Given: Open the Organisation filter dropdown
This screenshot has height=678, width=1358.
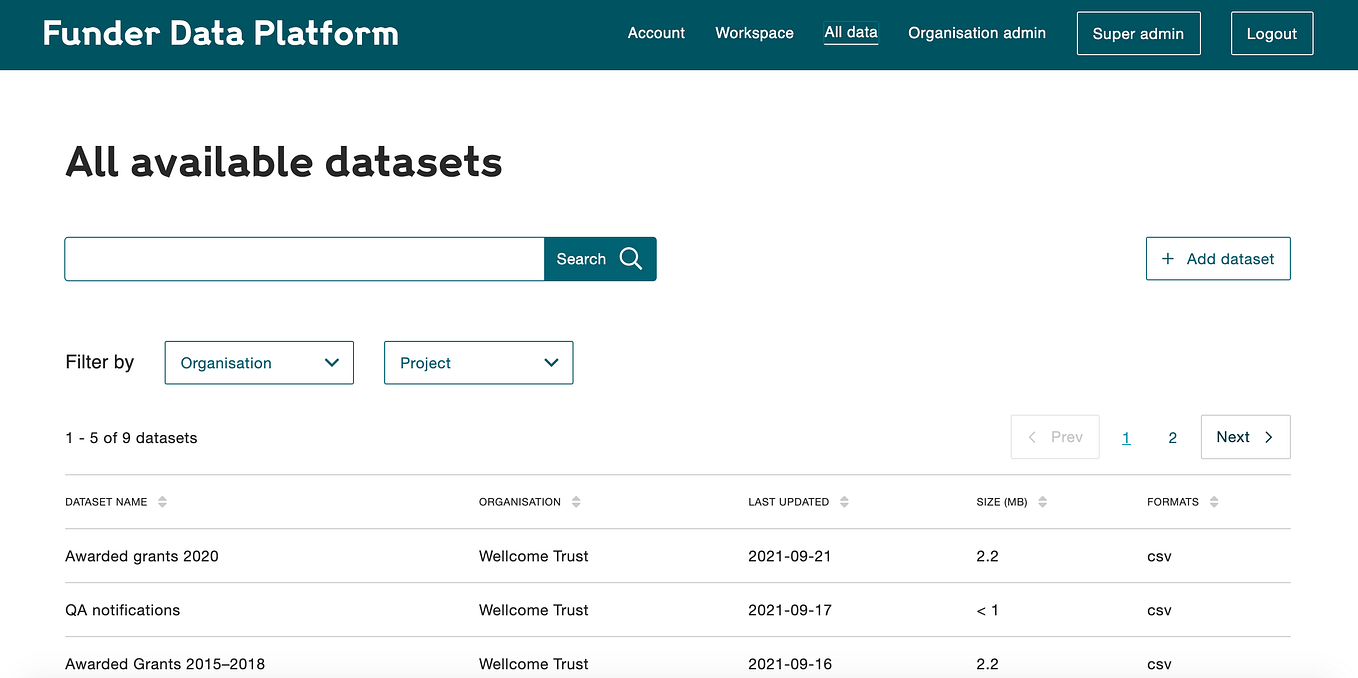Looking at the screenshot, I should 258,362.
